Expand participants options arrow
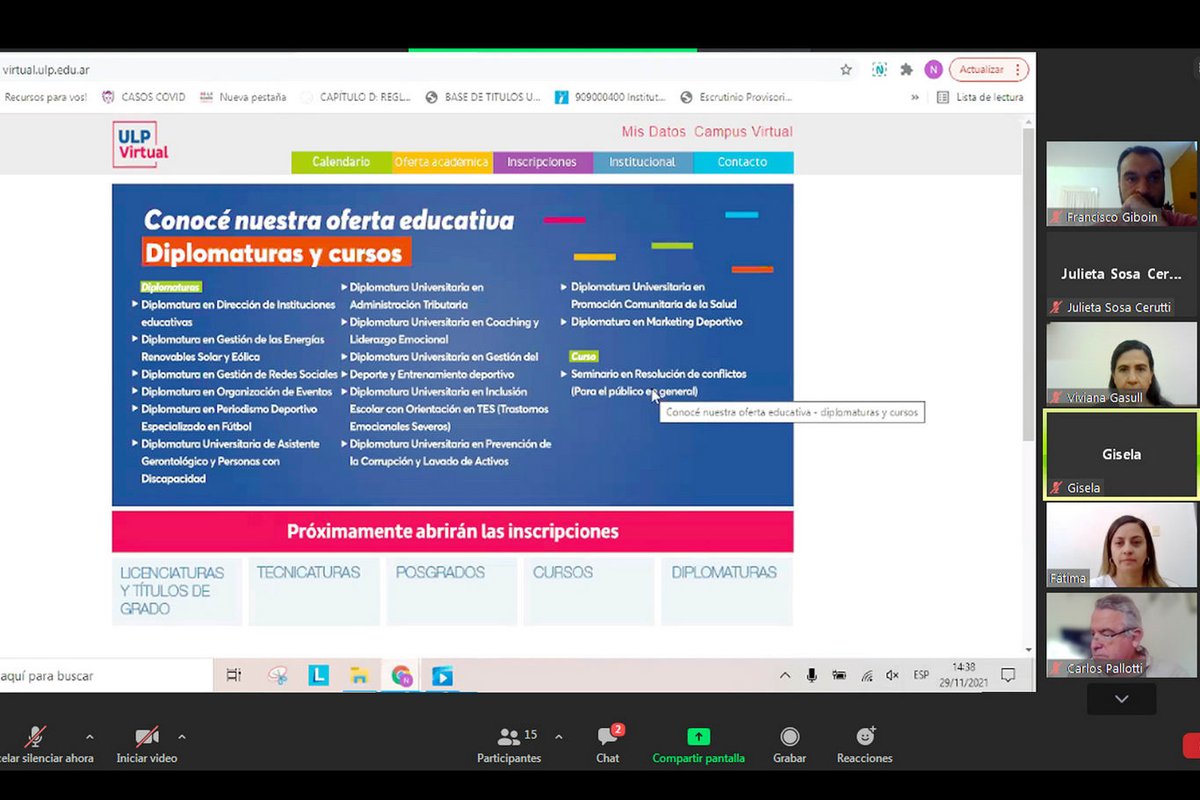The image size is (1200, 800). pyautogui.click(x=558, y=737)
